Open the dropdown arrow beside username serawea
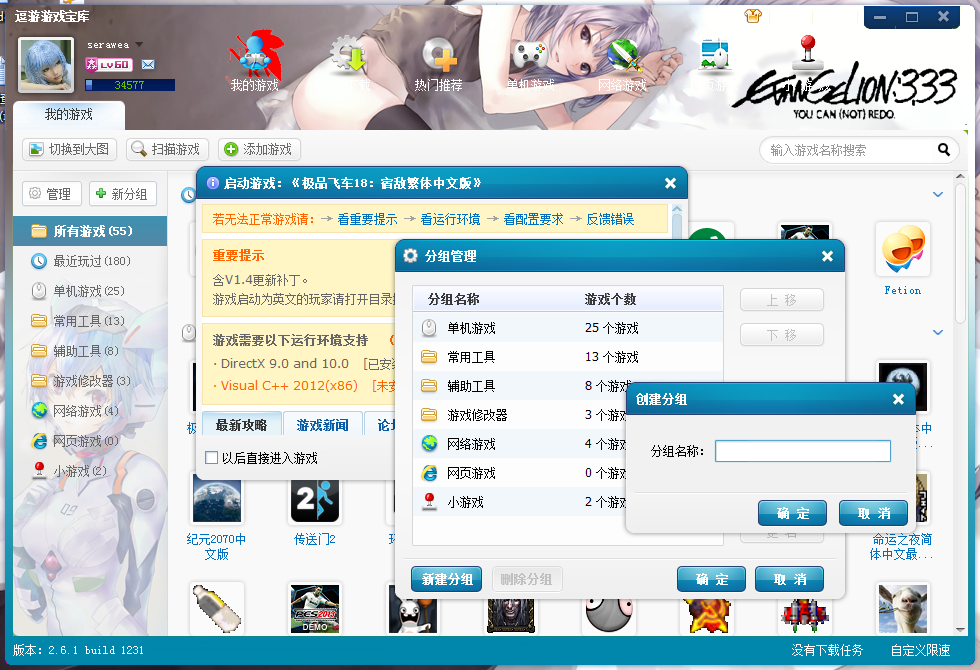Image resolution: width=980 pixels, height=670 pixels. click(x=139, y=45)
